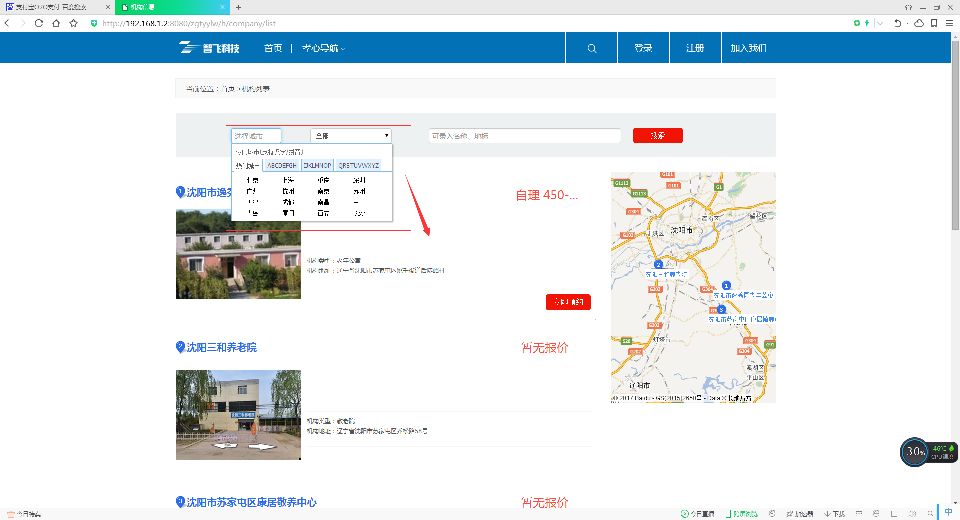
Task: Click the search magnifier icon in header
Action: tap(592, 48)
